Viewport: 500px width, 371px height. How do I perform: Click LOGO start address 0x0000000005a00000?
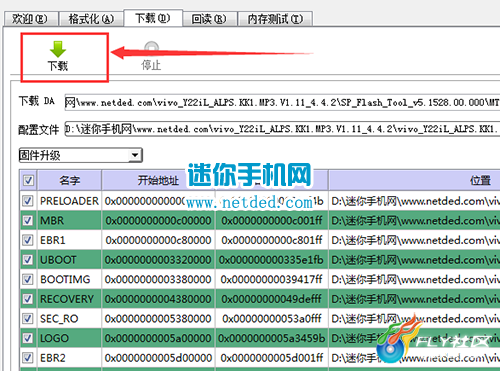point(158,338)
